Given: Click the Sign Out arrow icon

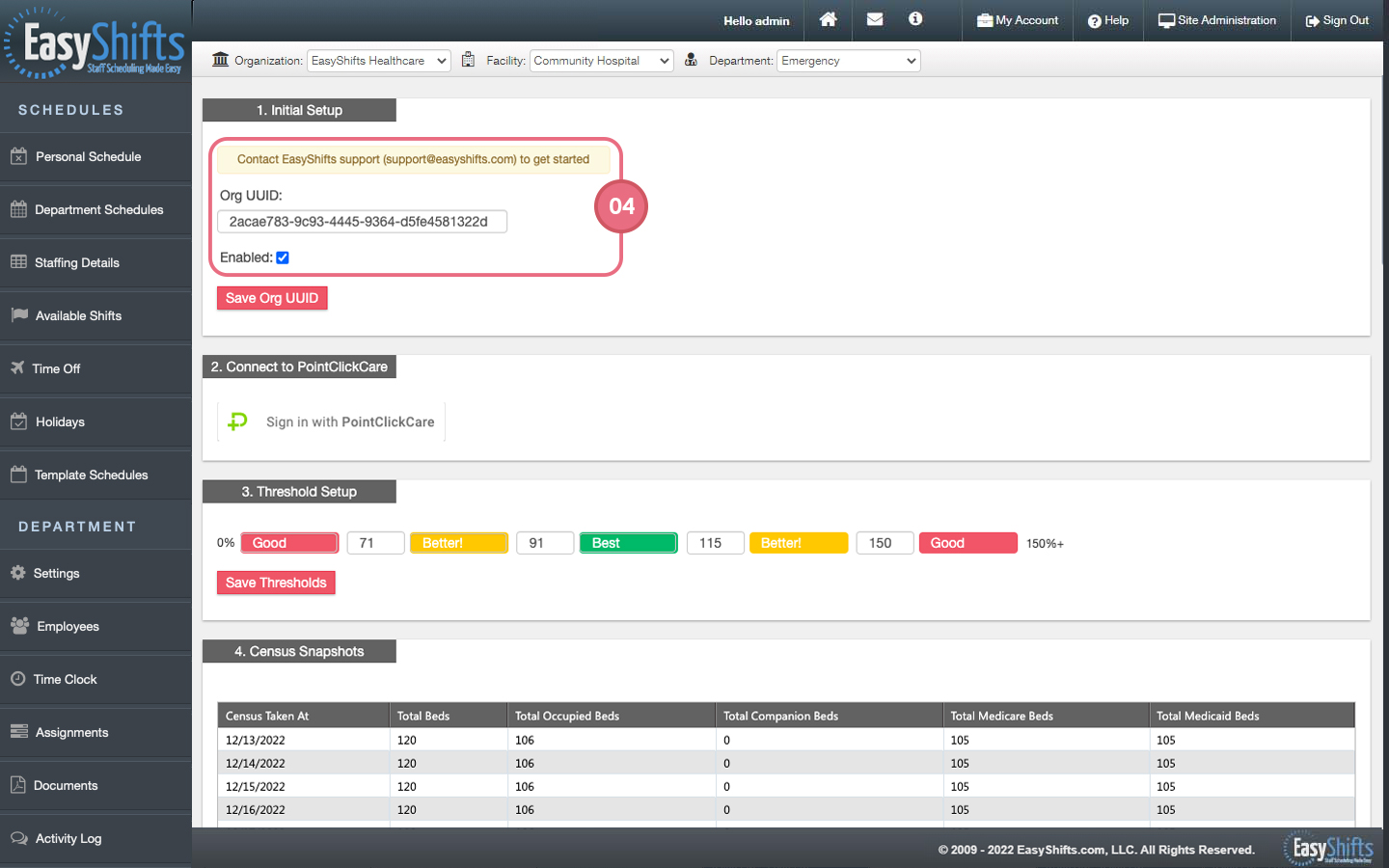Looking at the screenshot, I should click(x=1313, y=21).
